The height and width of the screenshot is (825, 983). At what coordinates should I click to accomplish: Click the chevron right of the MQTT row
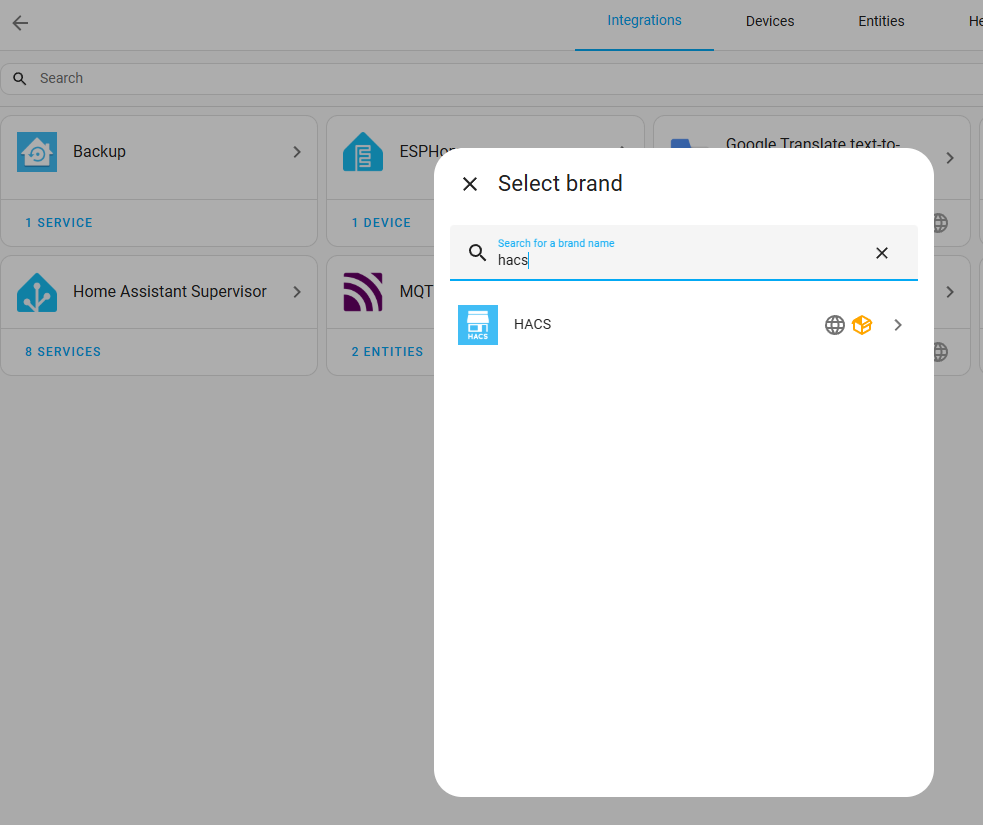pyautogui.click(x=950, y=292)
